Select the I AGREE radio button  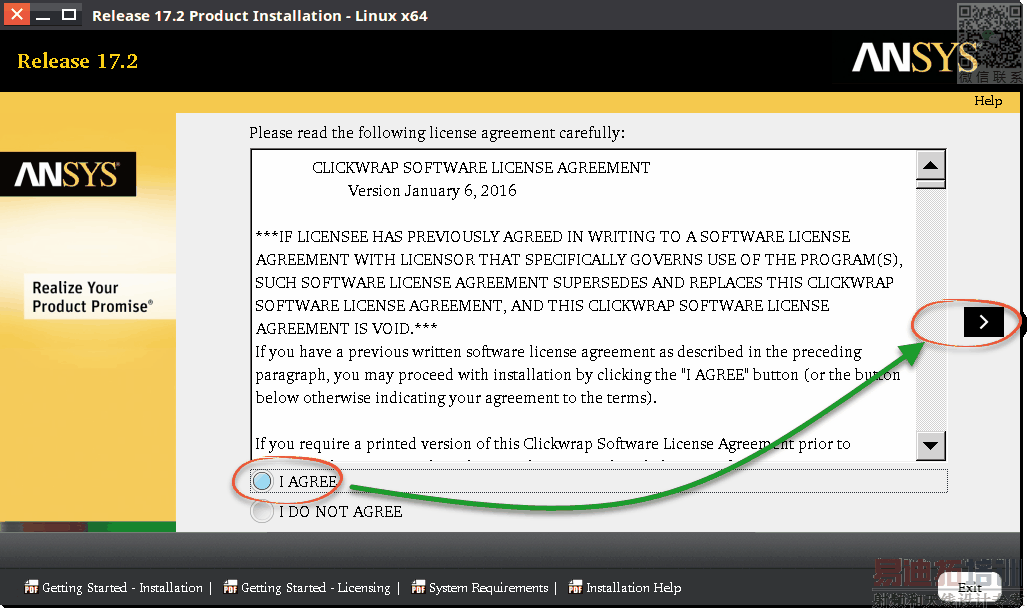click(x=262, y=482)
